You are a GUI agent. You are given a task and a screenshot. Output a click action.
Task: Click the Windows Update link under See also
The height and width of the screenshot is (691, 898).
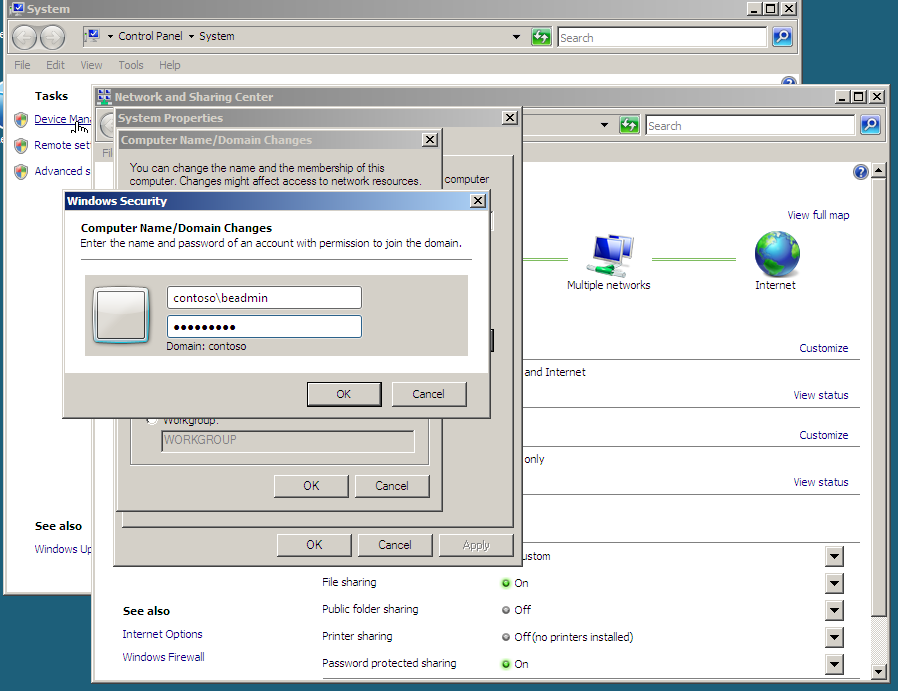point(62,549)
